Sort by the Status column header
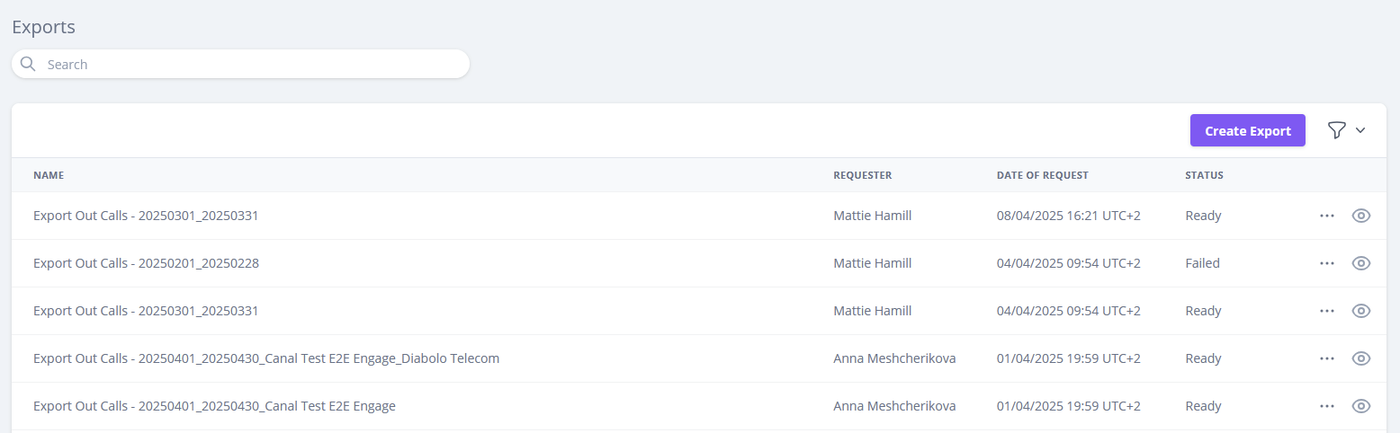Viewport: 1400px width, 433px height. pos(1204,175)
